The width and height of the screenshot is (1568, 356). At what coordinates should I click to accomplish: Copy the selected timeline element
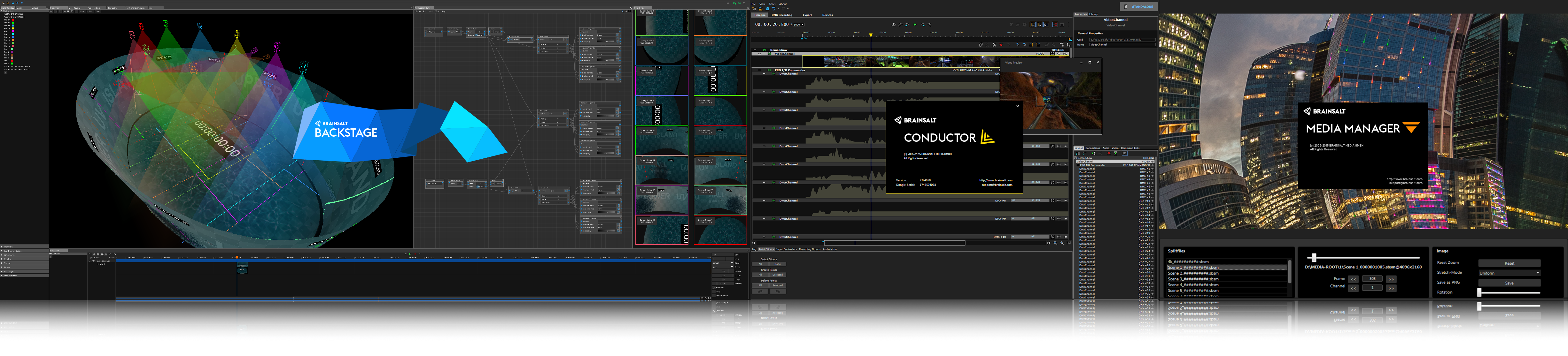pyautogui.click(x=981, y=45)
